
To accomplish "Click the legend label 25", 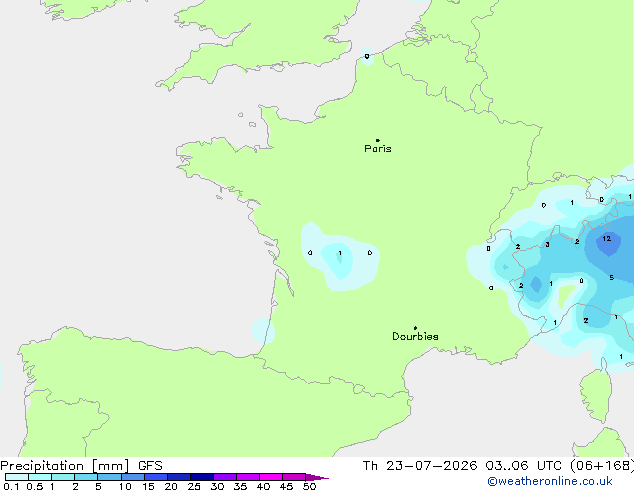I will click(194, 486).
